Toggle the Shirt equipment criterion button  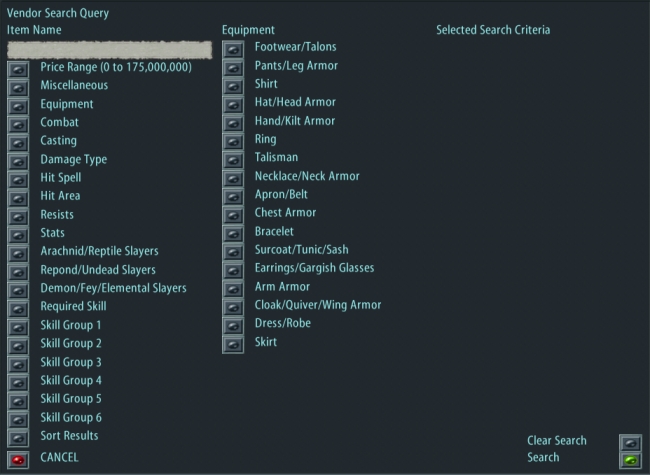(x=233, y=86)
